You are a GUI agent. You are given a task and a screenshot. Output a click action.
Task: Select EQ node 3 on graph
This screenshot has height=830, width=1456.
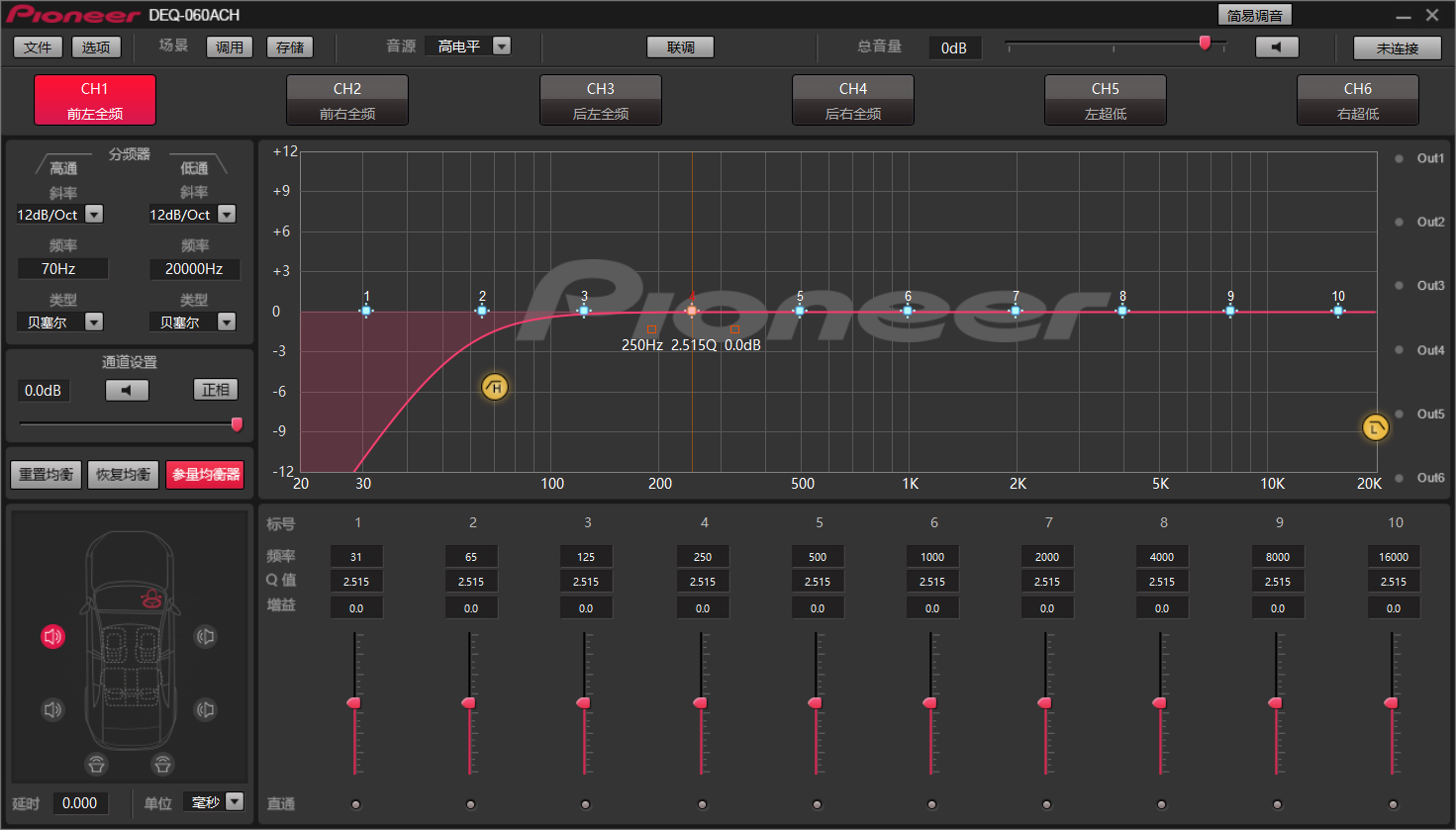584,311
